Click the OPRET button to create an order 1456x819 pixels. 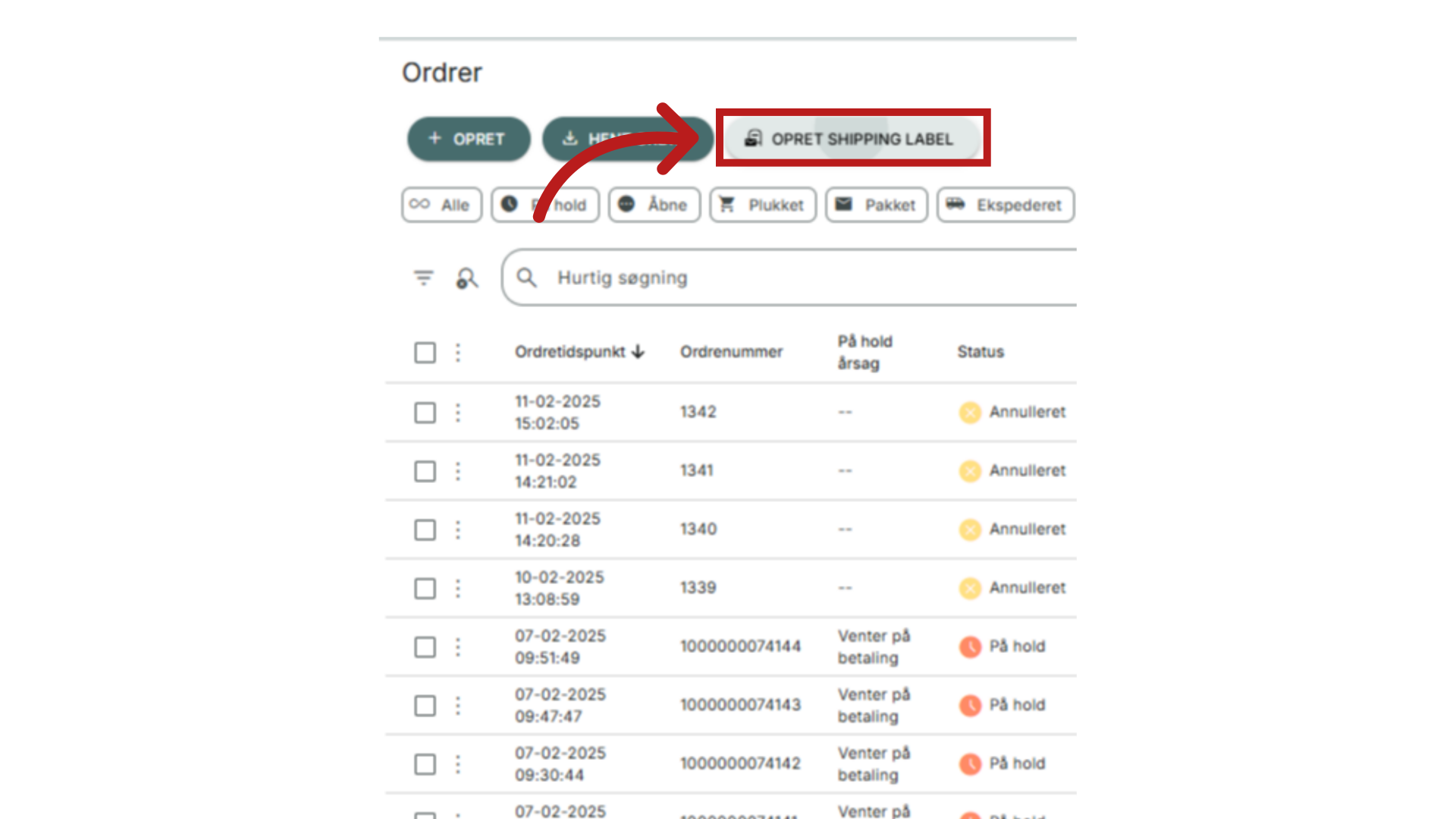pos(469,139)
